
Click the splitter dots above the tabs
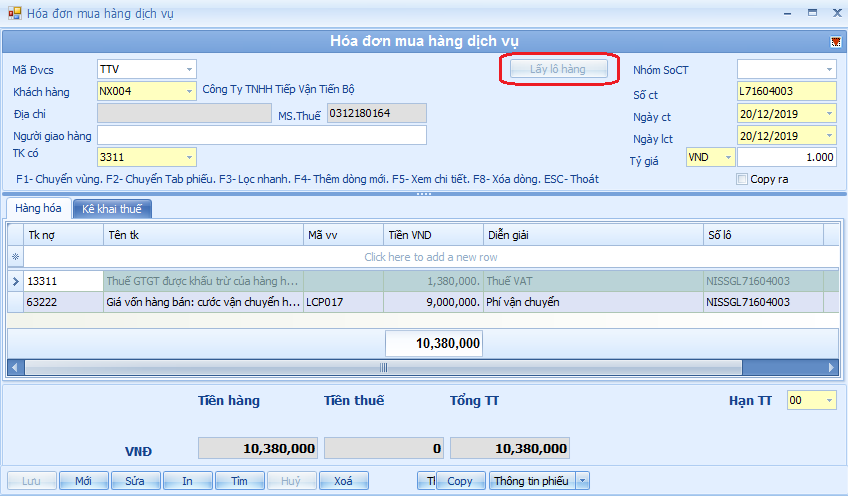click(x=424, y=193)
